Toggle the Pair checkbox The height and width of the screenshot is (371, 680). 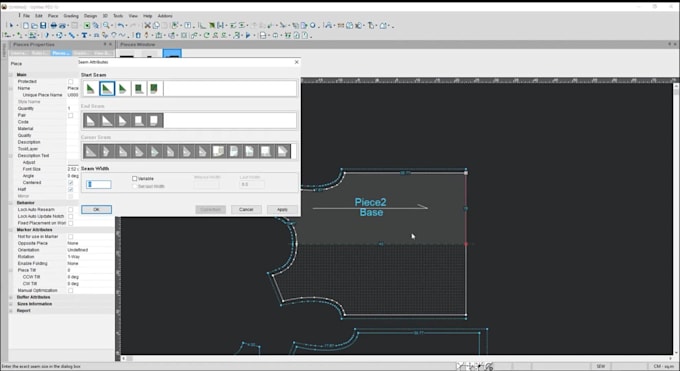[x=70, y=115]
